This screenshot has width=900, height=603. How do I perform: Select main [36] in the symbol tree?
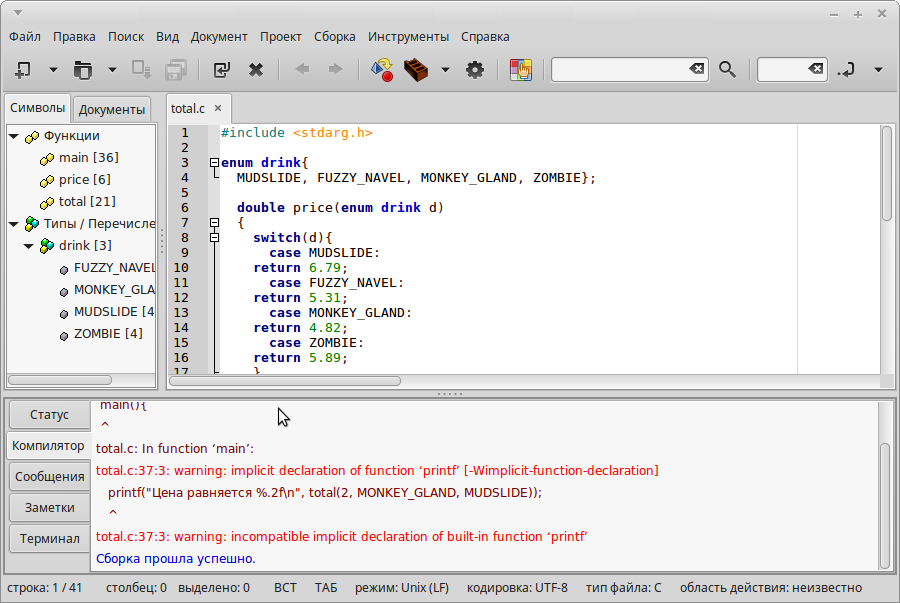(x=88, y=158)
